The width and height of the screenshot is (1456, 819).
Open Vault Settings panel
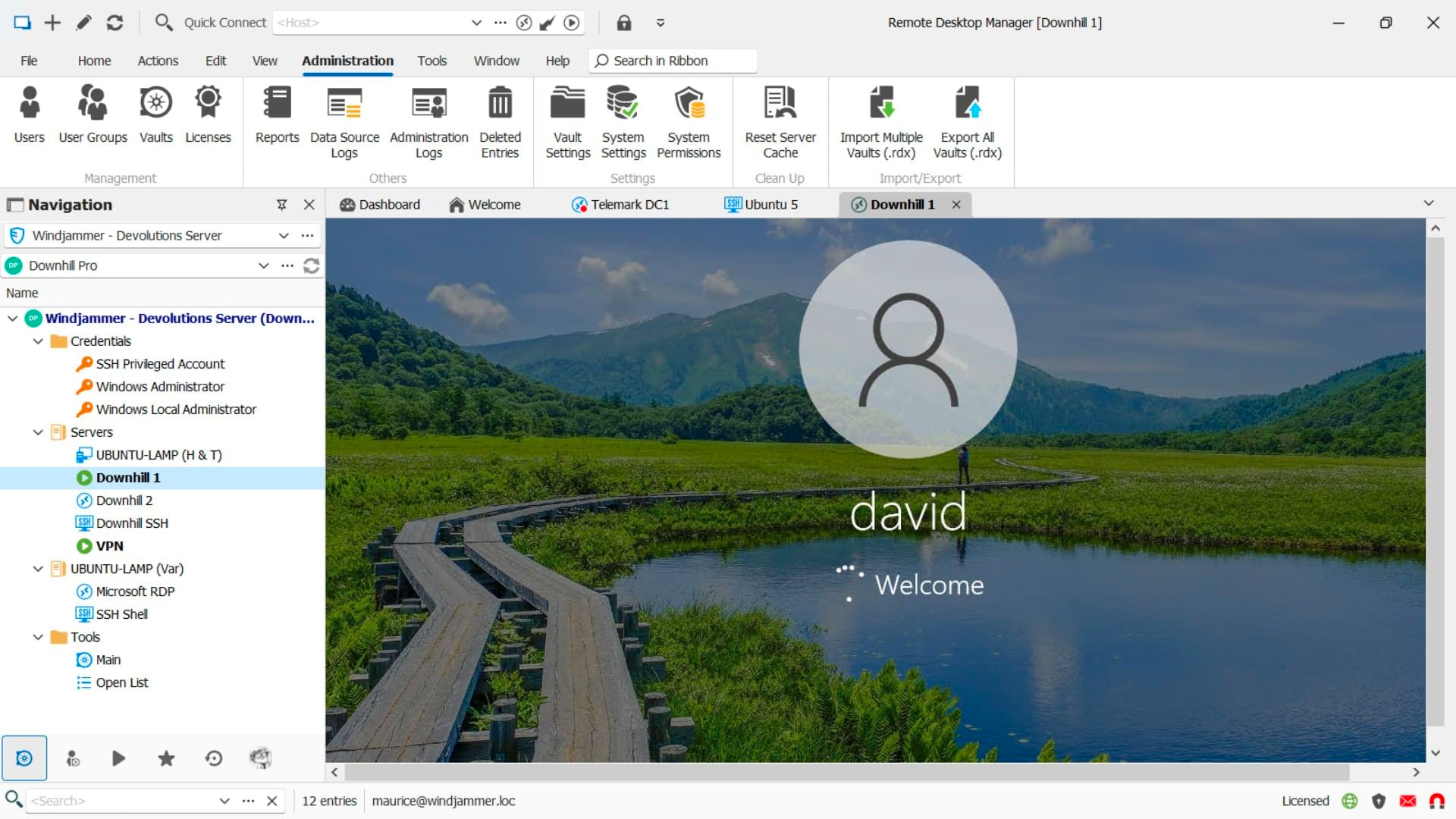pos(567,118)
